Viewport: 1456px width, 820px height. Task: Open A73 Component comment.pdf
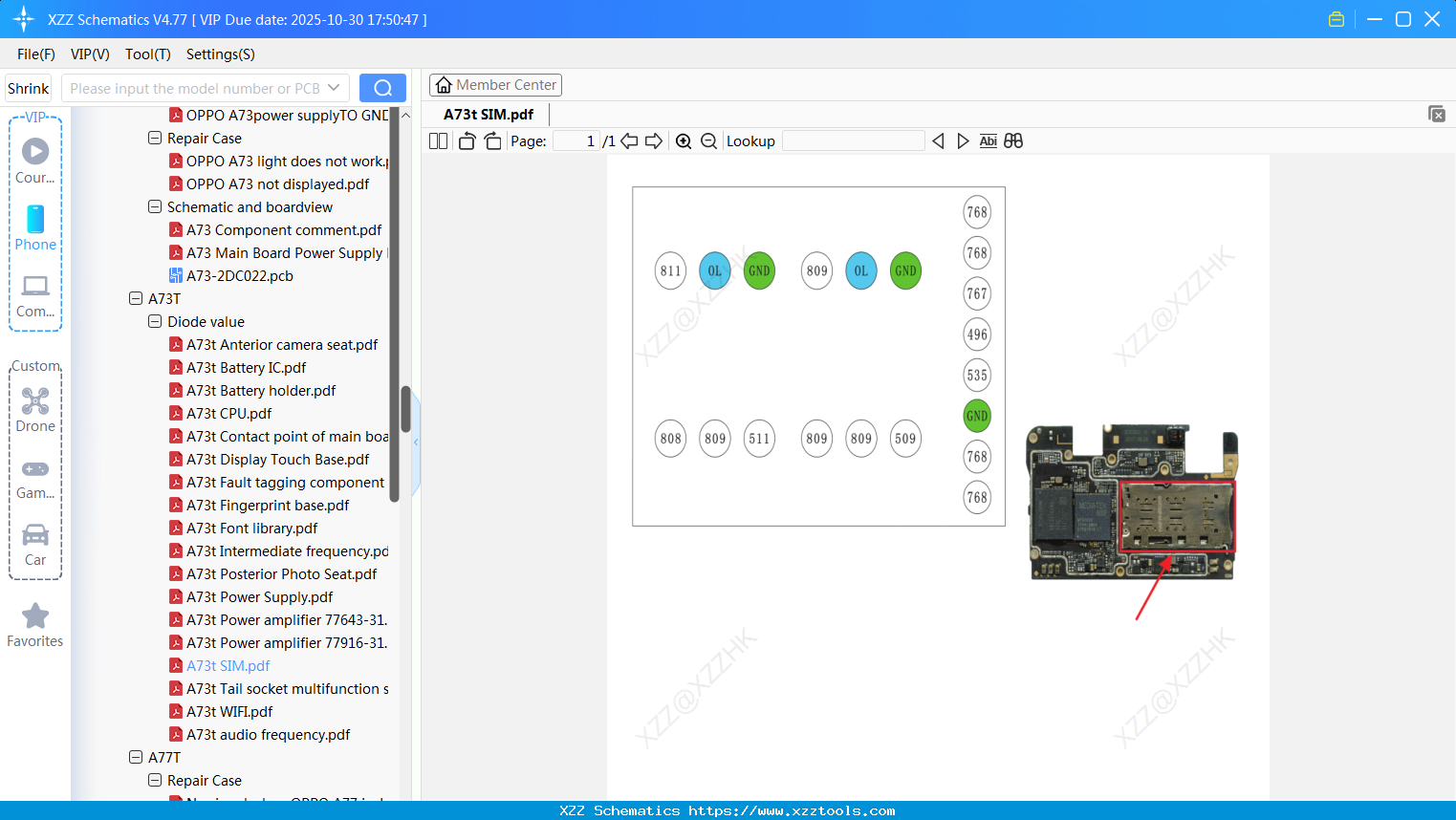click(x=283, y=230)
